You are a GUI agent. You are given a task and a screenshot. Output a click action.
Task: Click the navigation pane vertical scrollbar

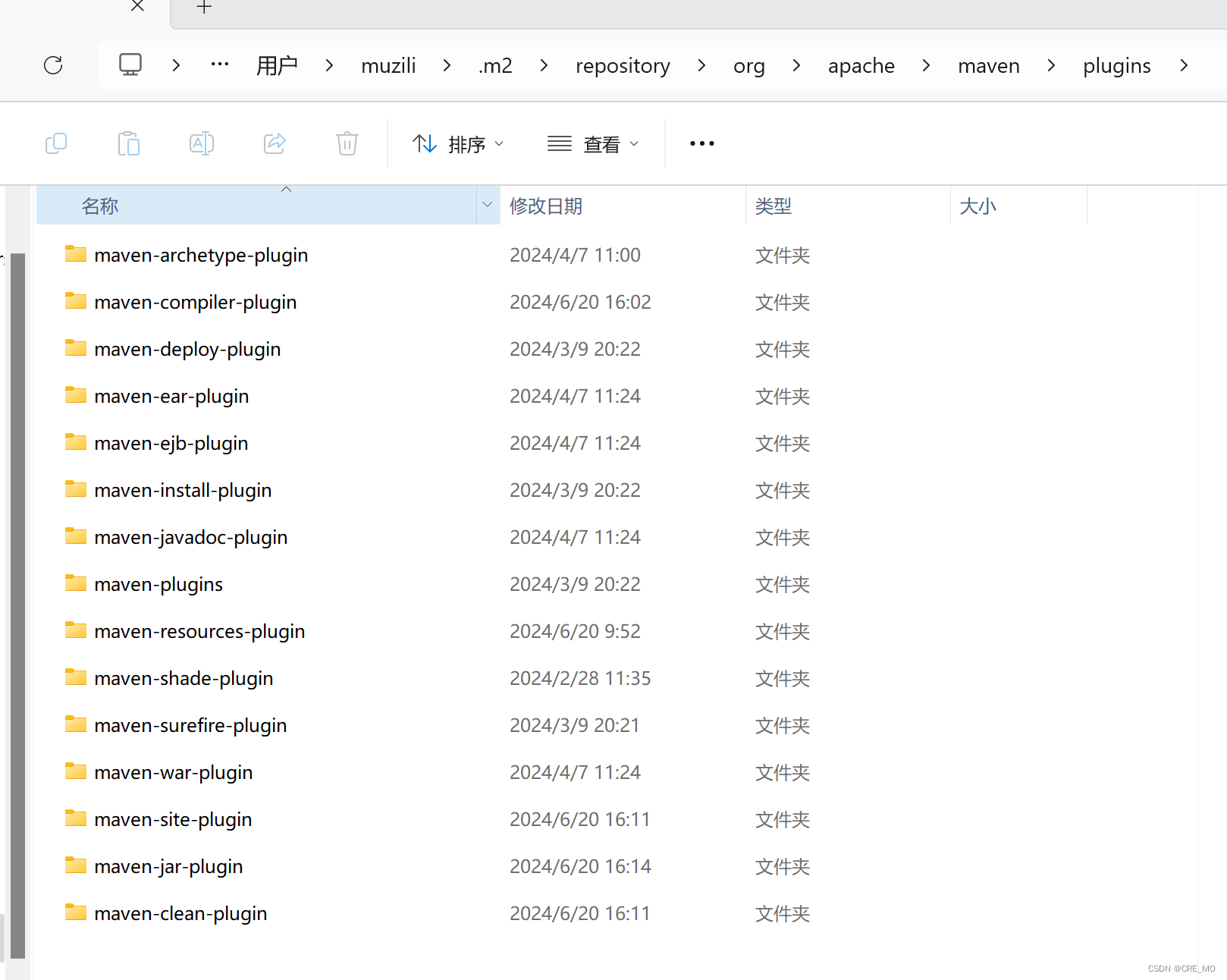[x=17, y=605]
